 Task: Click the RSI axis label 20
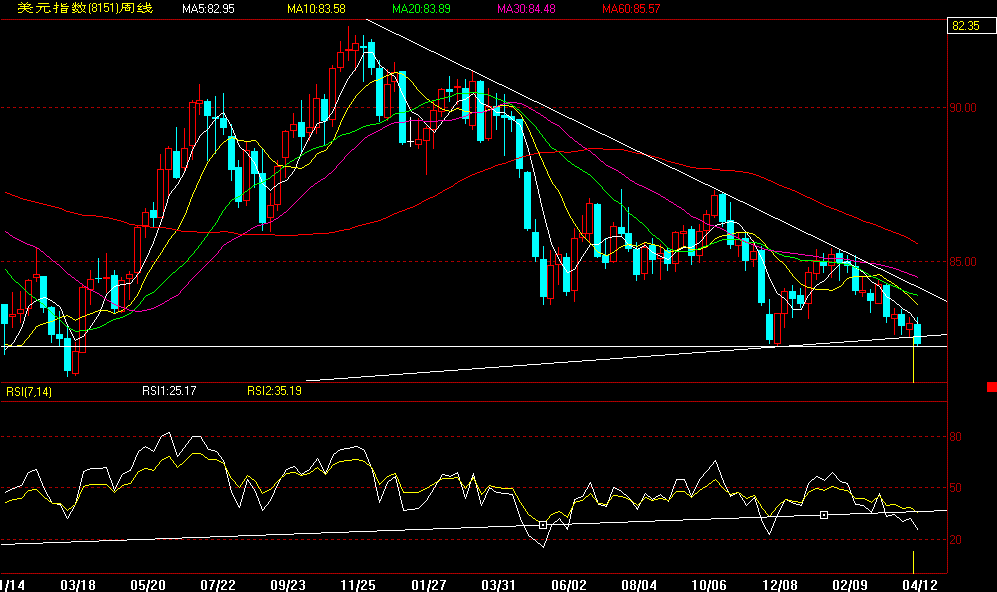956,540
